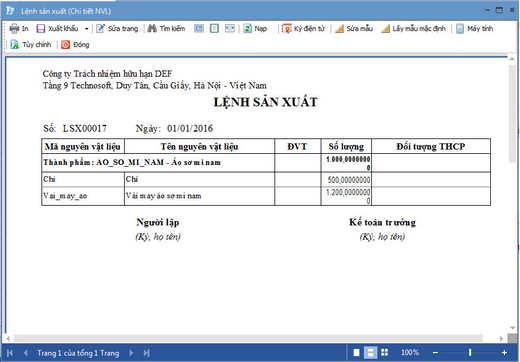Export the report with Xuất khẩu
520x362 pixels.
tap(57, 29)
